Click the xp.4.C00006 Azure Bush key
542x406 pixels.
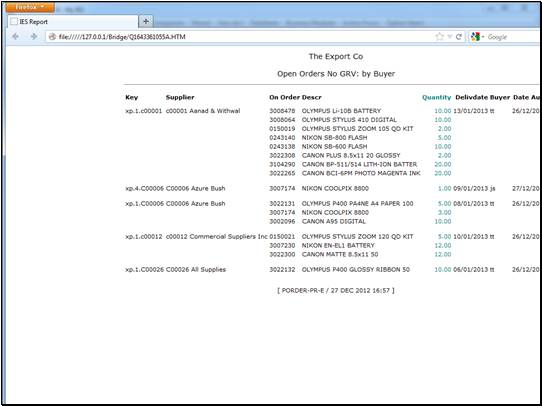(x=144, y=188)
